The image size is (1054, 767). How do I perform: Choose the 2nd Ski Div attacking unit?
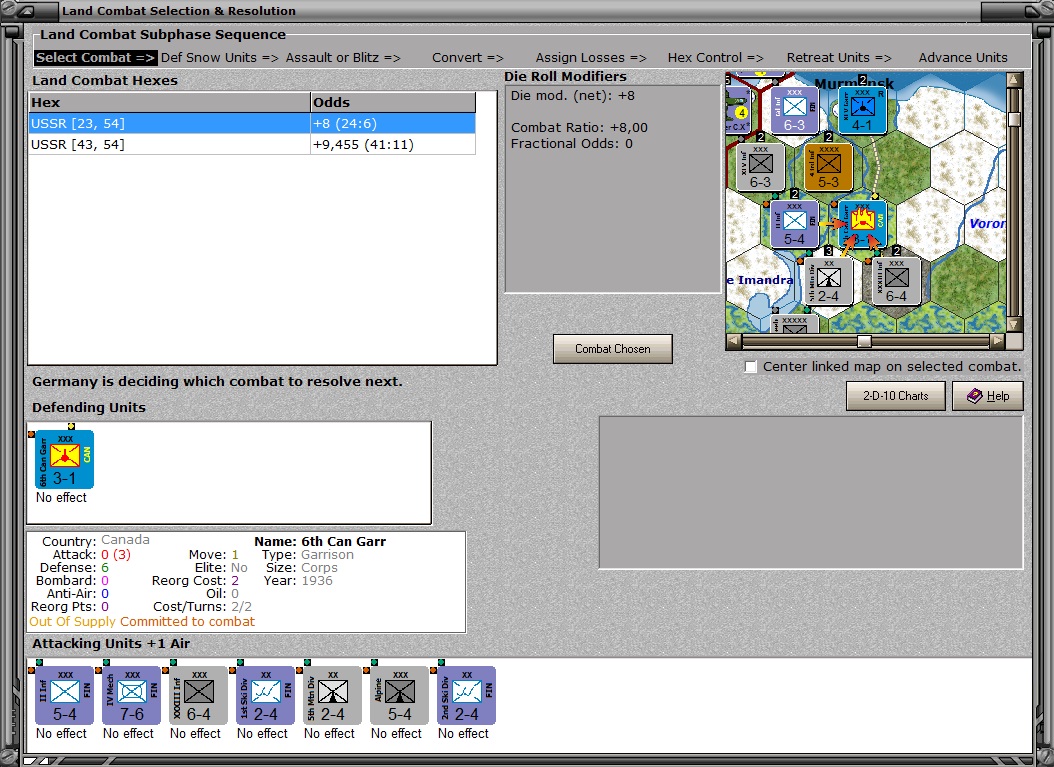click(x=466, y=695)
